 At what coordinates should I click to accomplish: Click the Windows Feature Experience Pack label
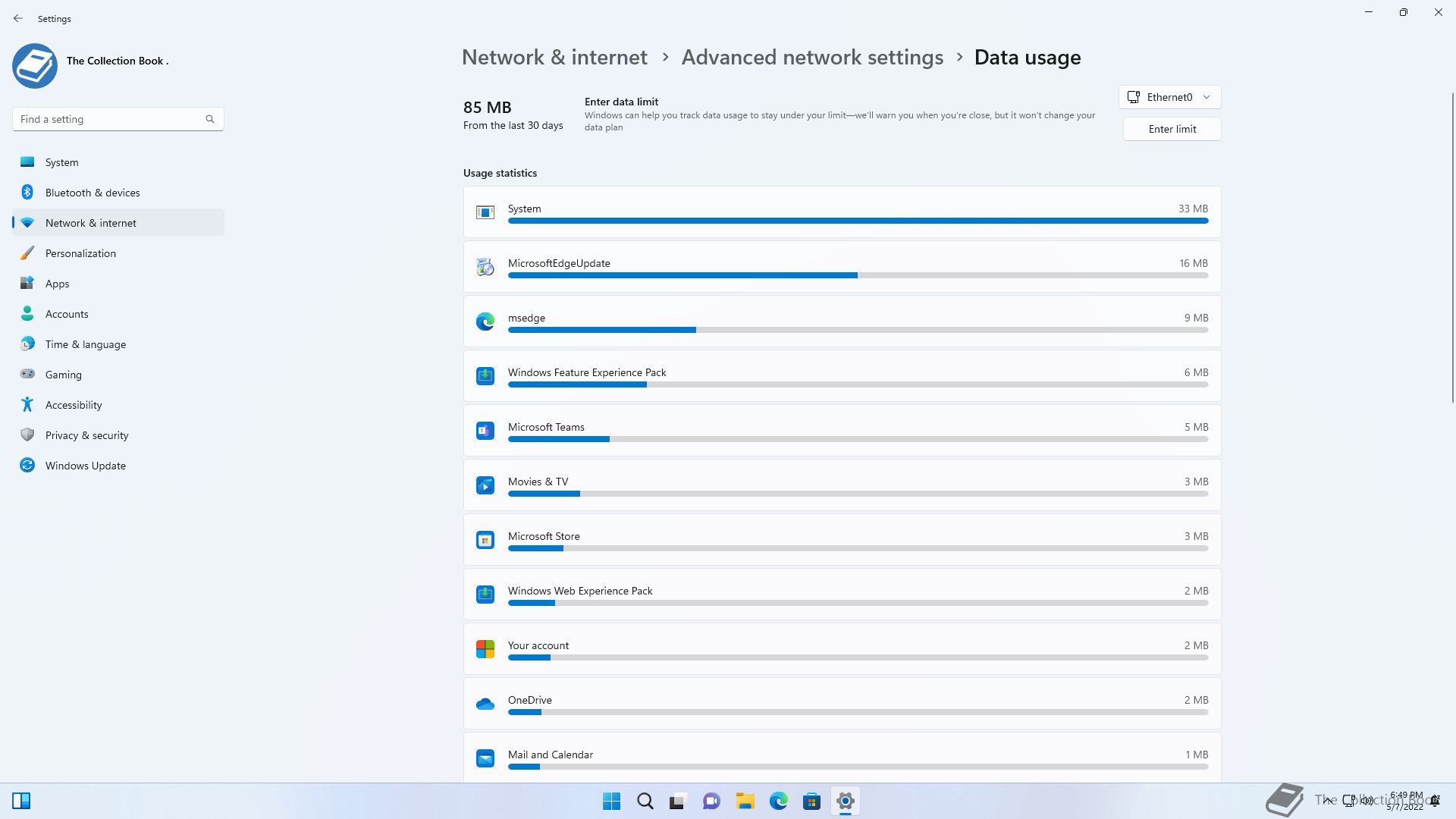(587, 372)
